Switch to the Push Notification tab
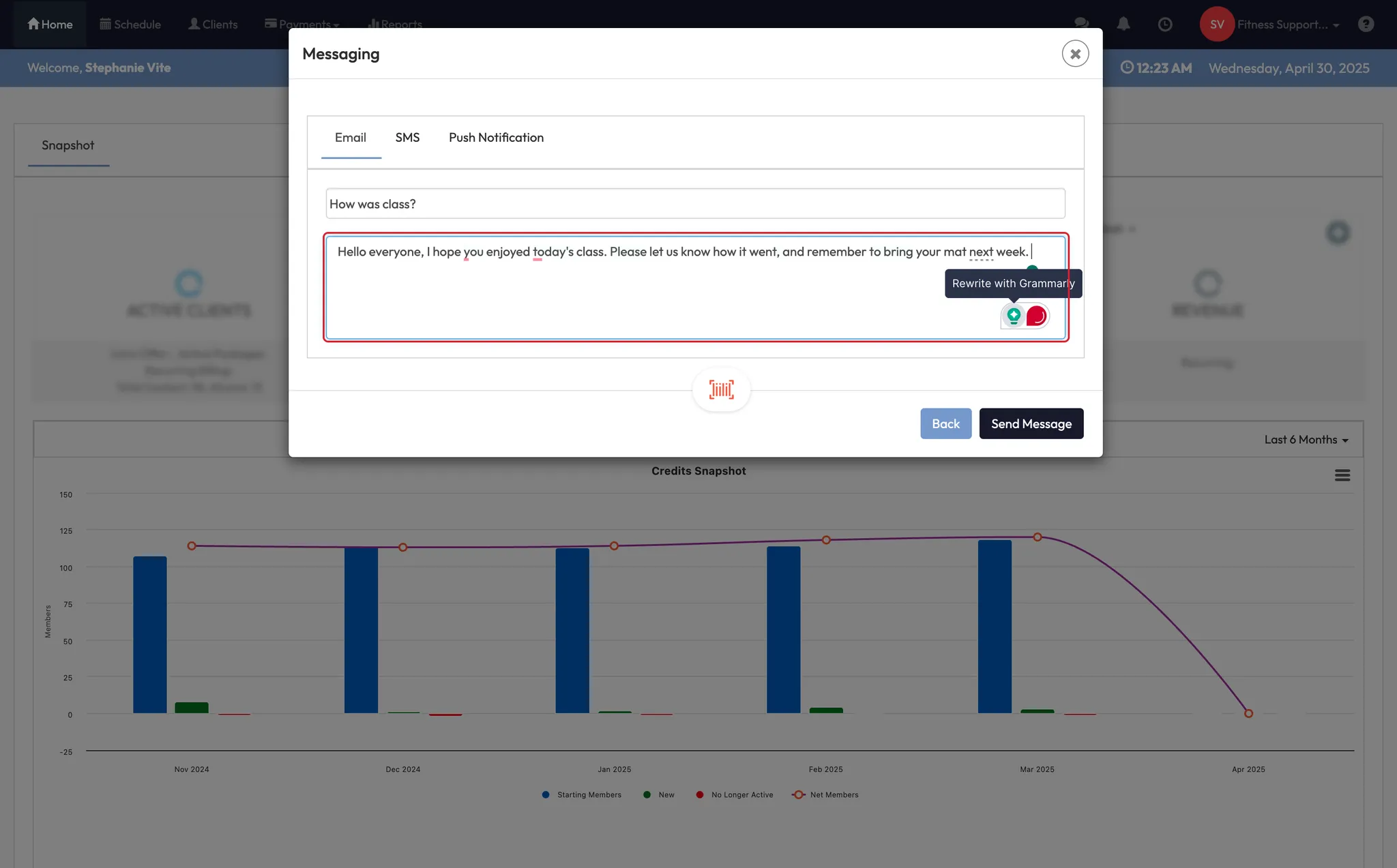This screenshot has height=868, width=1397. coord(496,138)
